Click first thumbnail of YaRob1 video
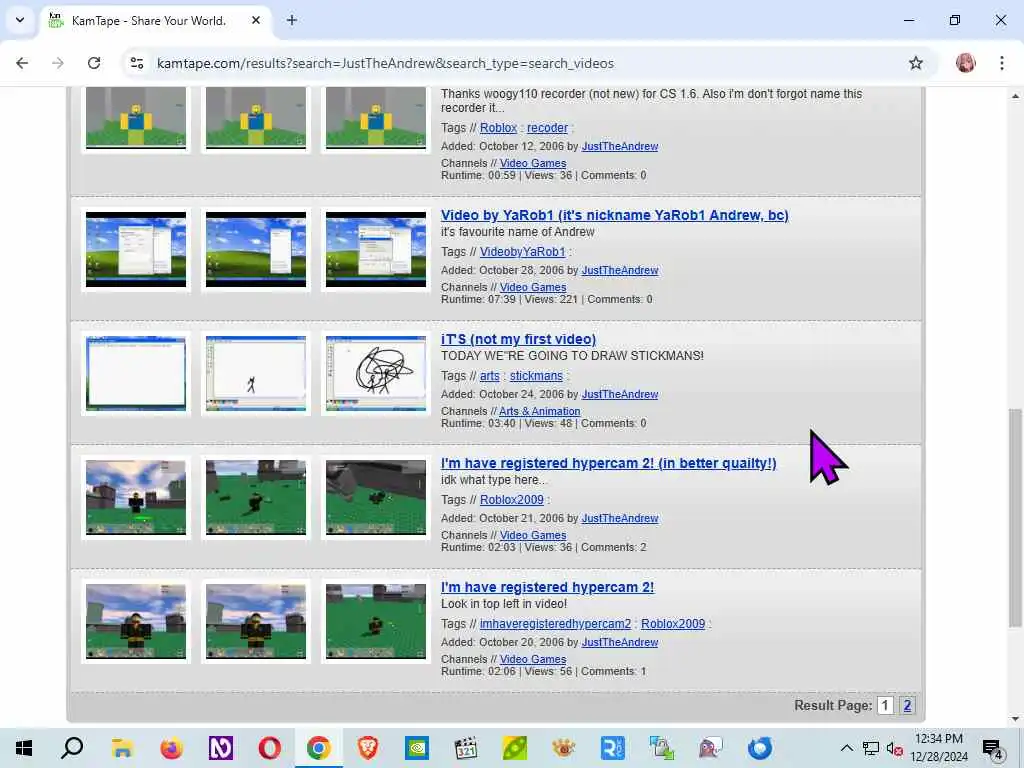 [136, 249]
